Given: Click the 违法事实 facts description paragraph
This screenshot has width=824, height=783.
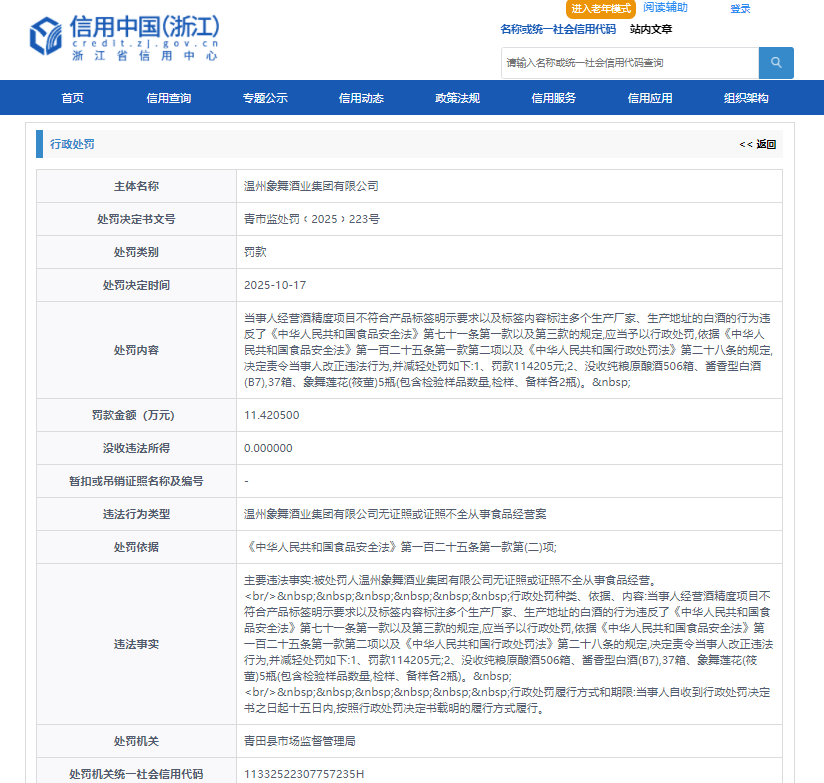Looking at the screenshot, I should 508,644.
